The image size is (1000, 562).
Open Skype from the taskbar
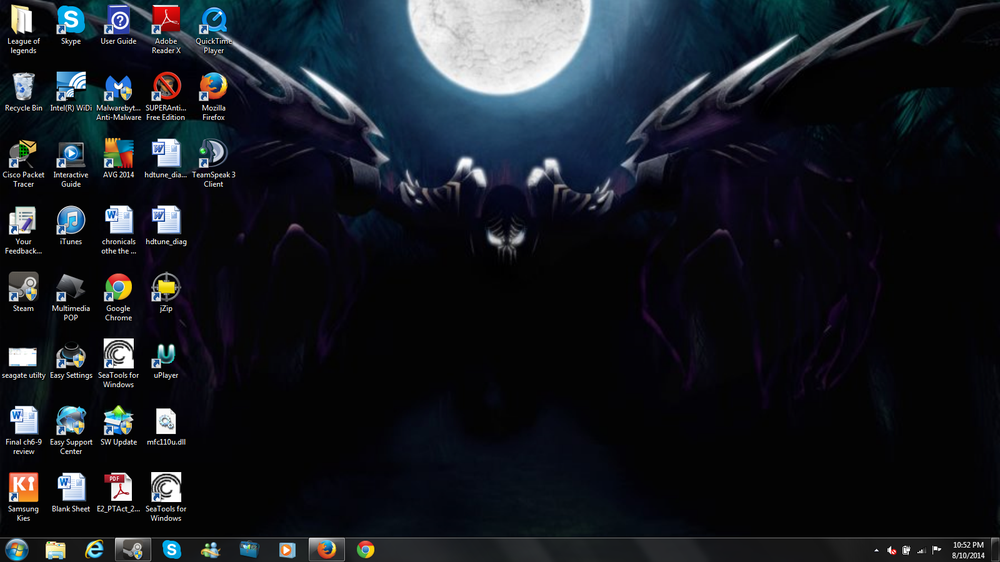[172, 549]
